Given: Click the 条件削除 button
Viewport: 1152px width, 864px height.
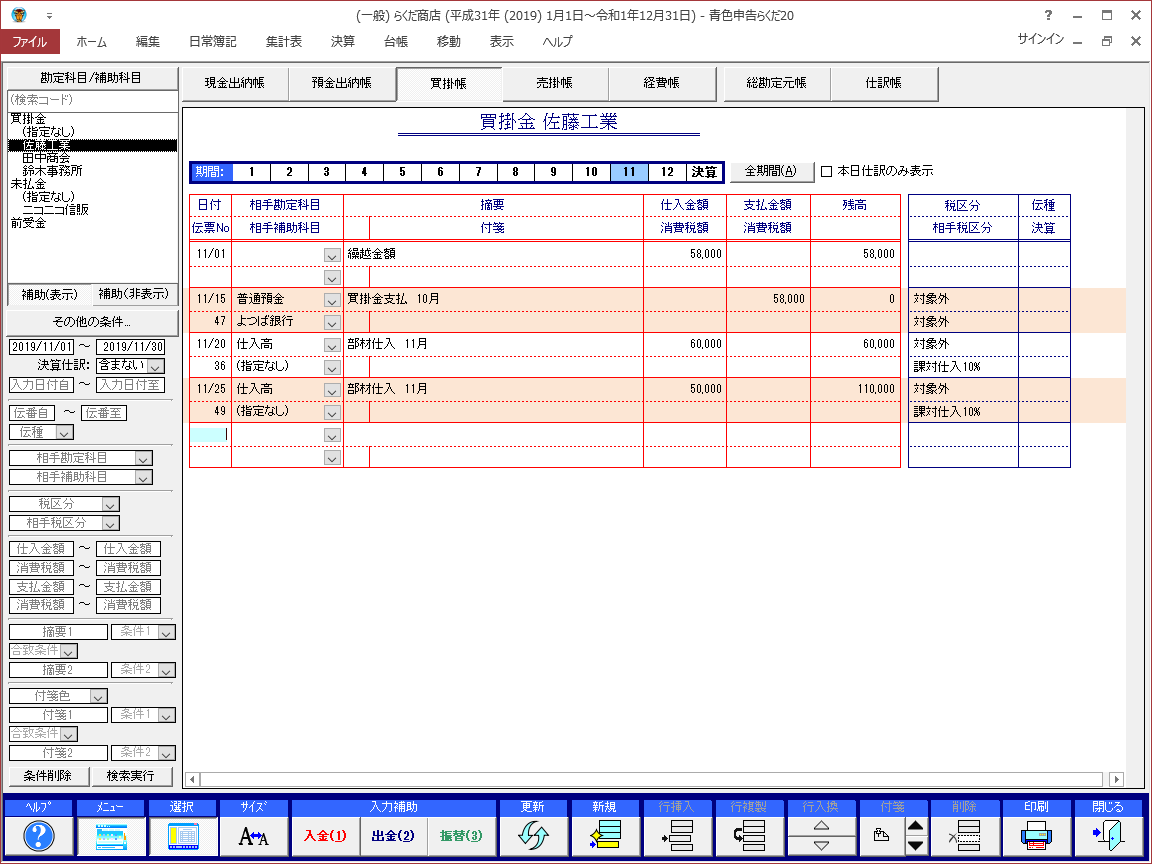Looking at the screenshot, I should click(x=48, y=776).
